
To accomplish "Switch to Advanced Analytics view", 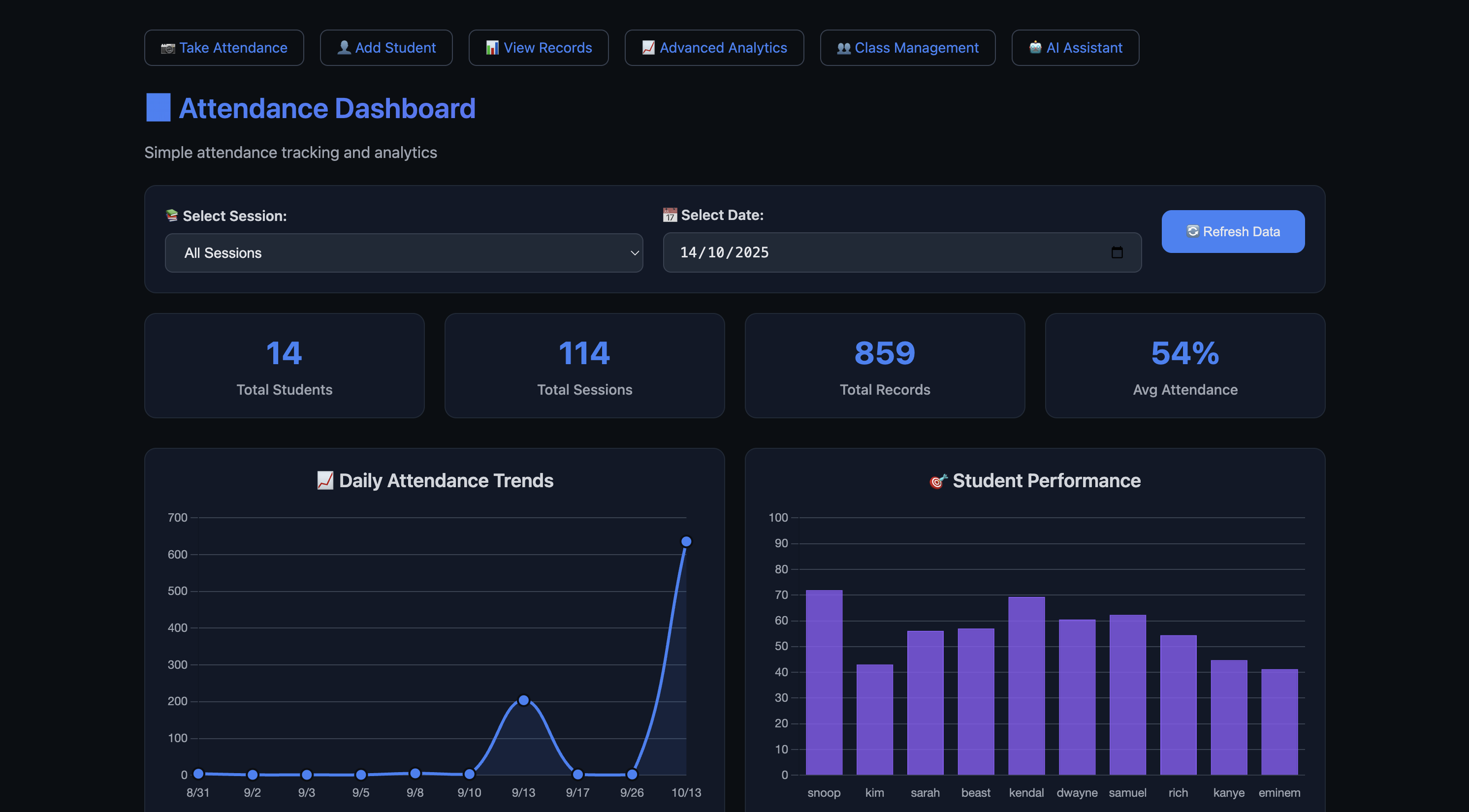I will (x=714, y=48).
